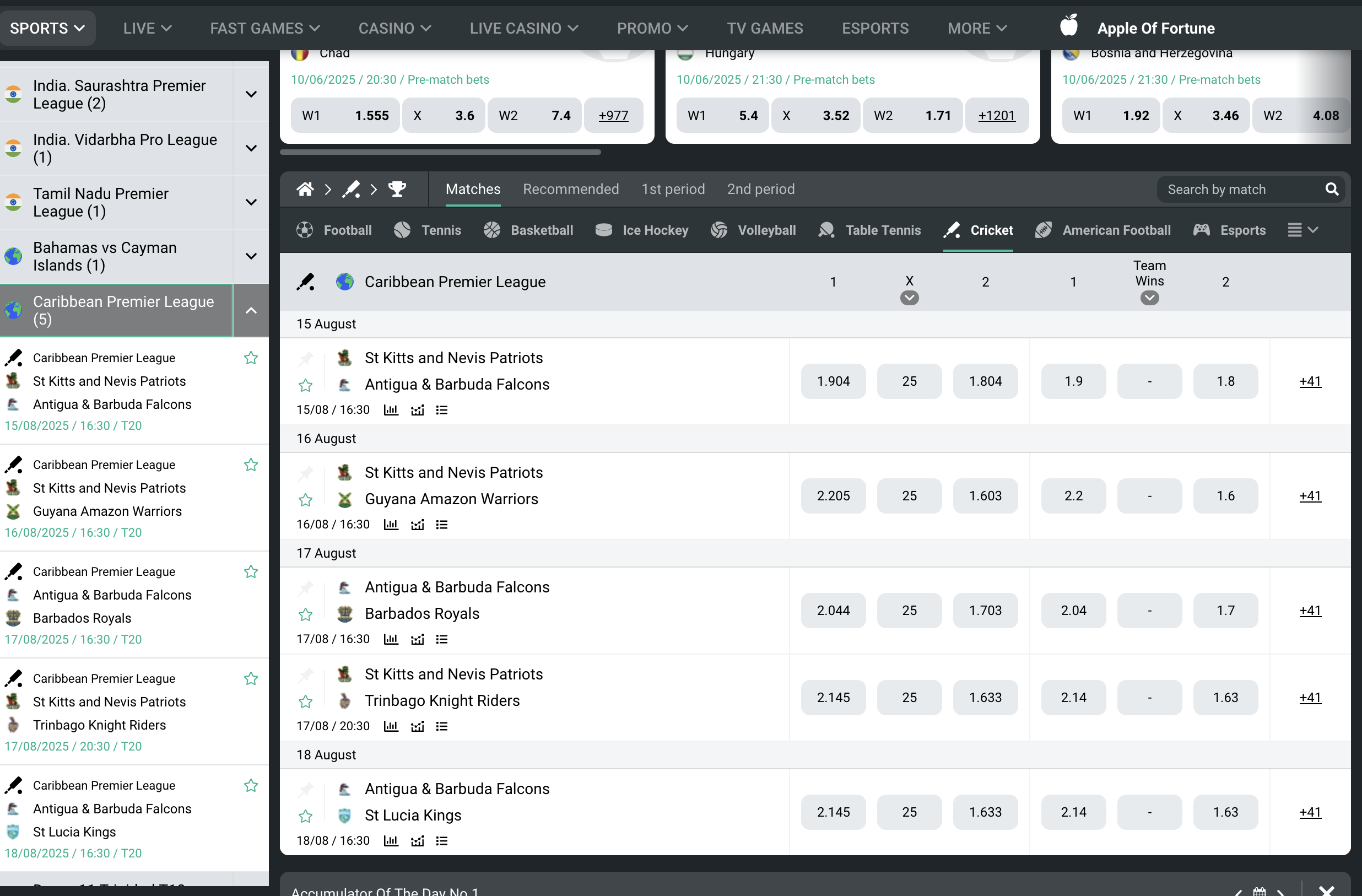Select Esports sport tab

pyautogui.click(x=1229, y=230)
